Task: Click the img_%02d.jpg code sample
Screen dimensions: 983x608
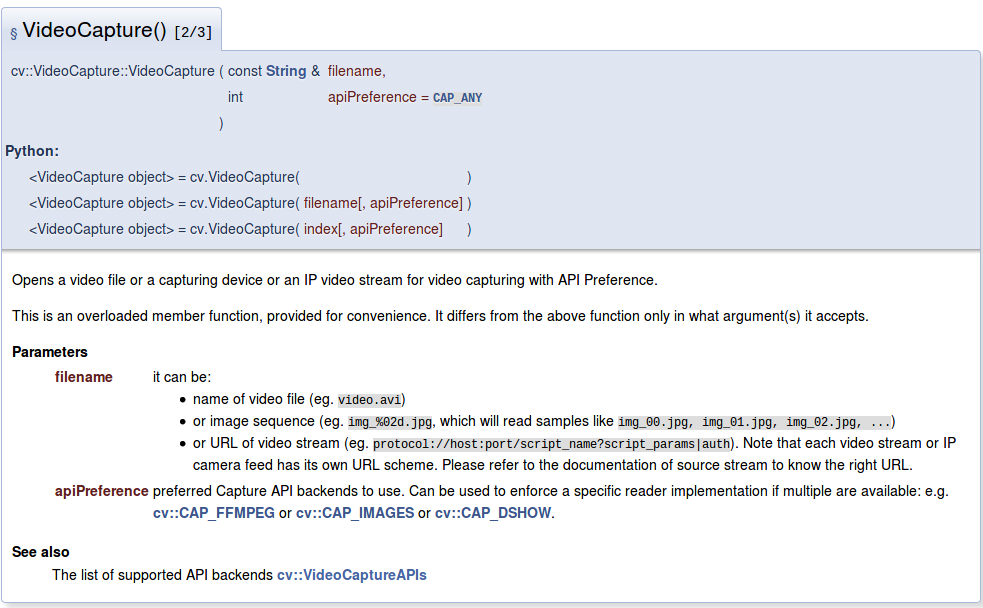Action: pyautogui.click(x=392, y=422)
